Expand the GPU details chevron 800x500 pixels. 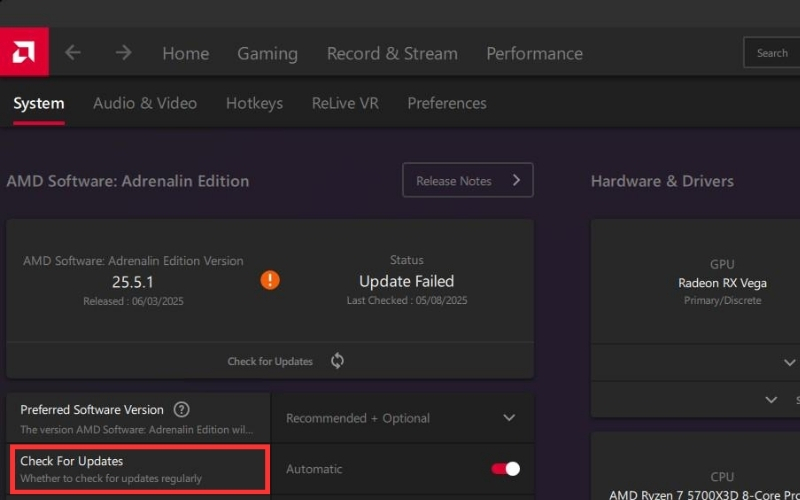click(x=790, y=363)
